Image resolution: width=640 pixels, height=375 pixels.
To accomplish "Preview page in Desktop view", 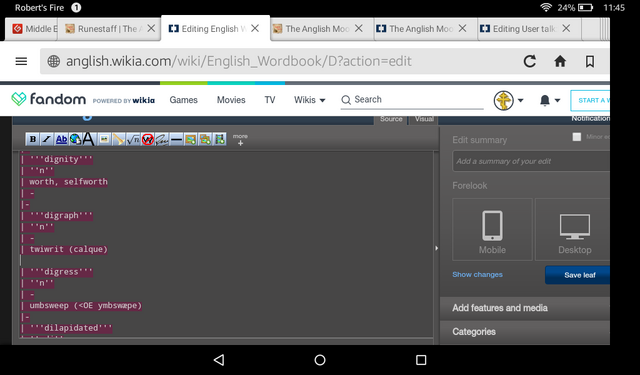I will 573,230.
